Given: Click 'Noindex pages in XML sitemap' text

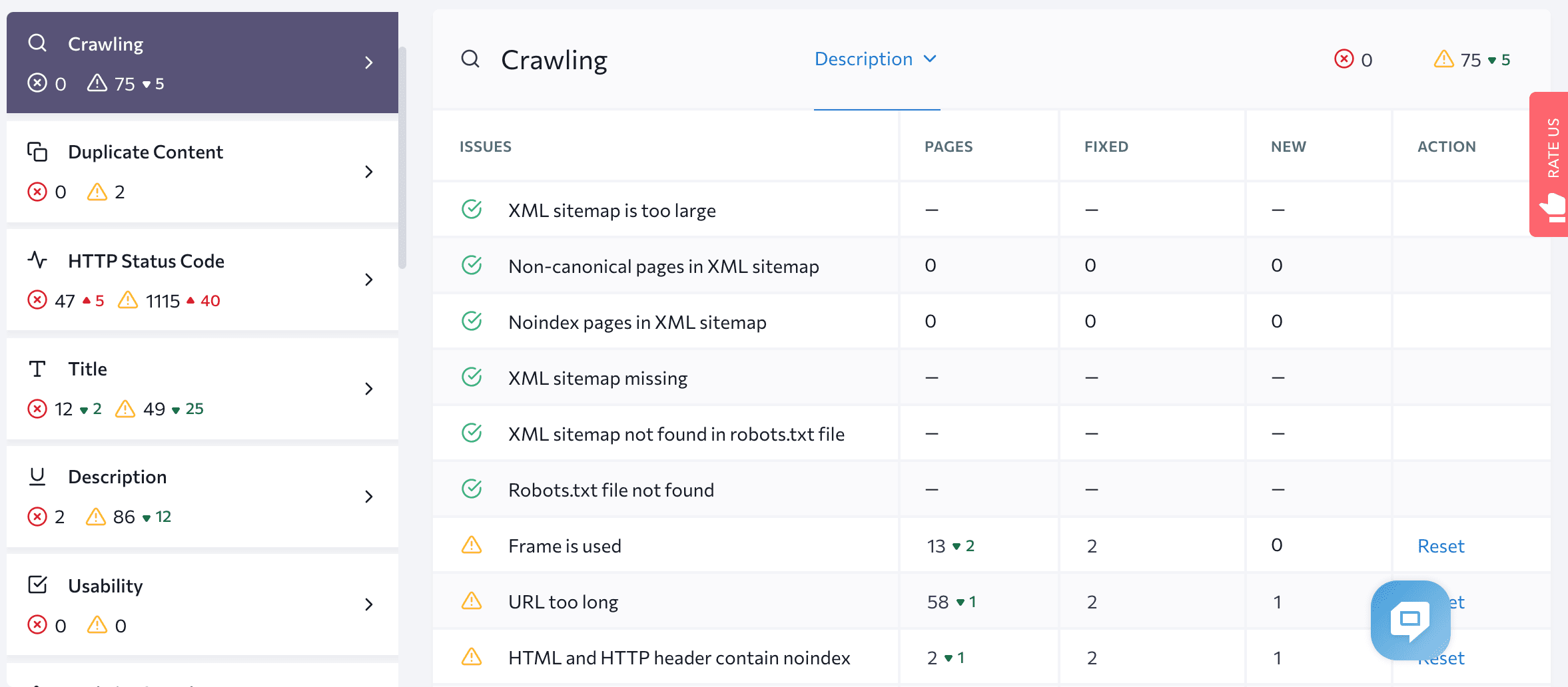Looking at the screenshot, I should coord(637,322).
